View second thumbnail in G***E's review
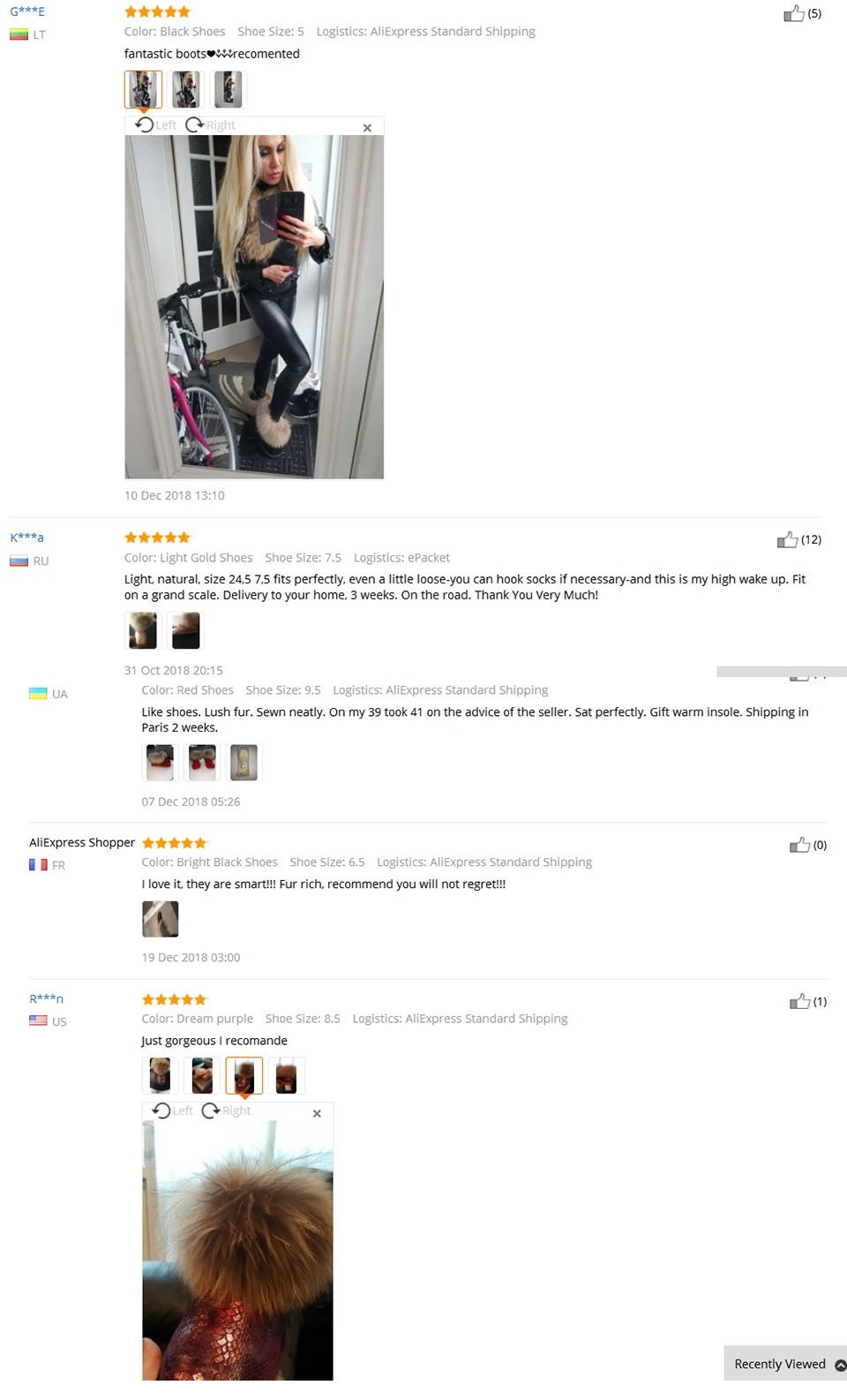 185,89
